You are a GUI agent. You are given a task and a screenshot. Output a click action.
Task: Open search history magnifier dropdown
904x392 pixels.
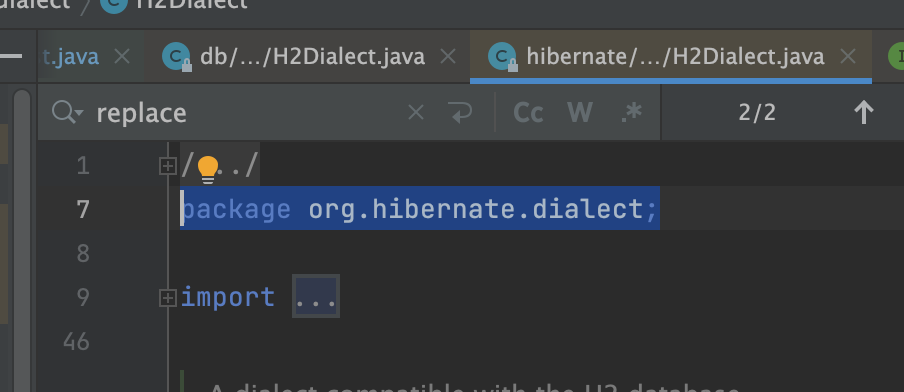tap(67, 112)
